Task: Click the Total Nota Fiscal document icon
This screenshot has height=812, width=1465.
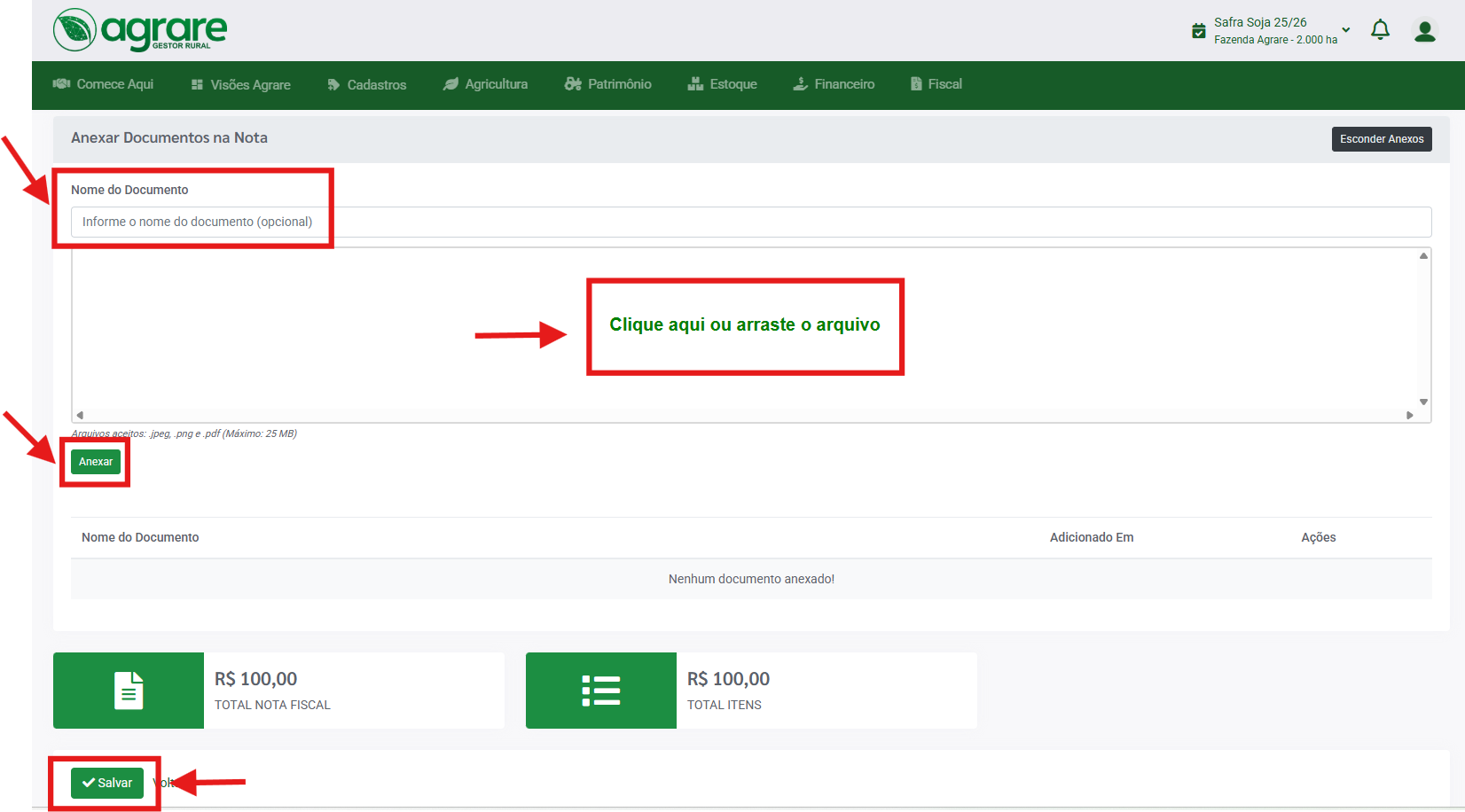Action: [129, 691]
